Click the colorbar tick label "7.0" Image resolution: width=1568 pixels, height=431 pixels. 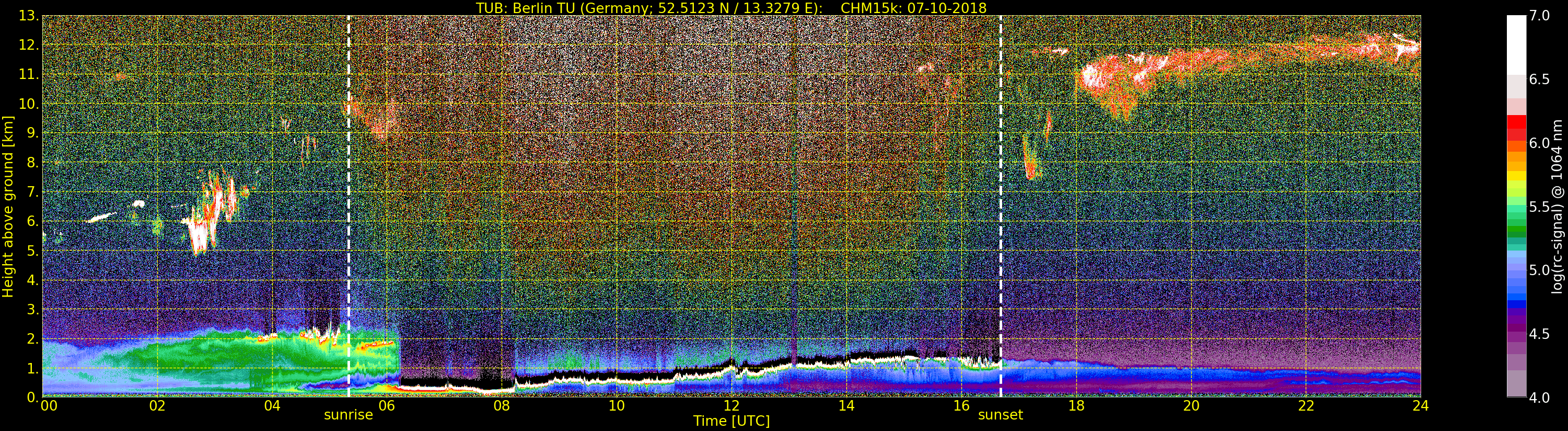point(1539,16)
